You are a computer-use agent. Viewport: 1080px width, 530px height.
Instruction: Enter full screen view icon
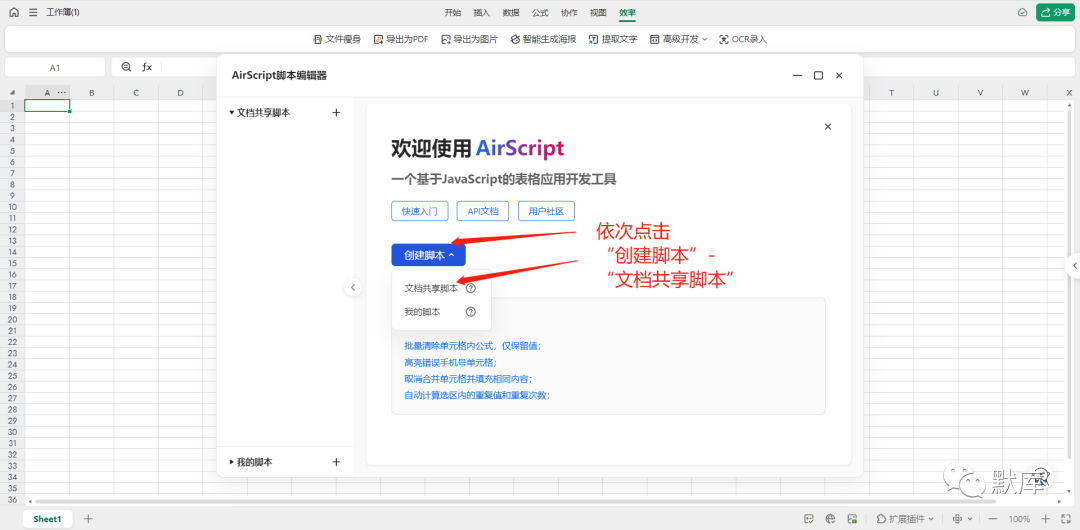pos(1066,518)
